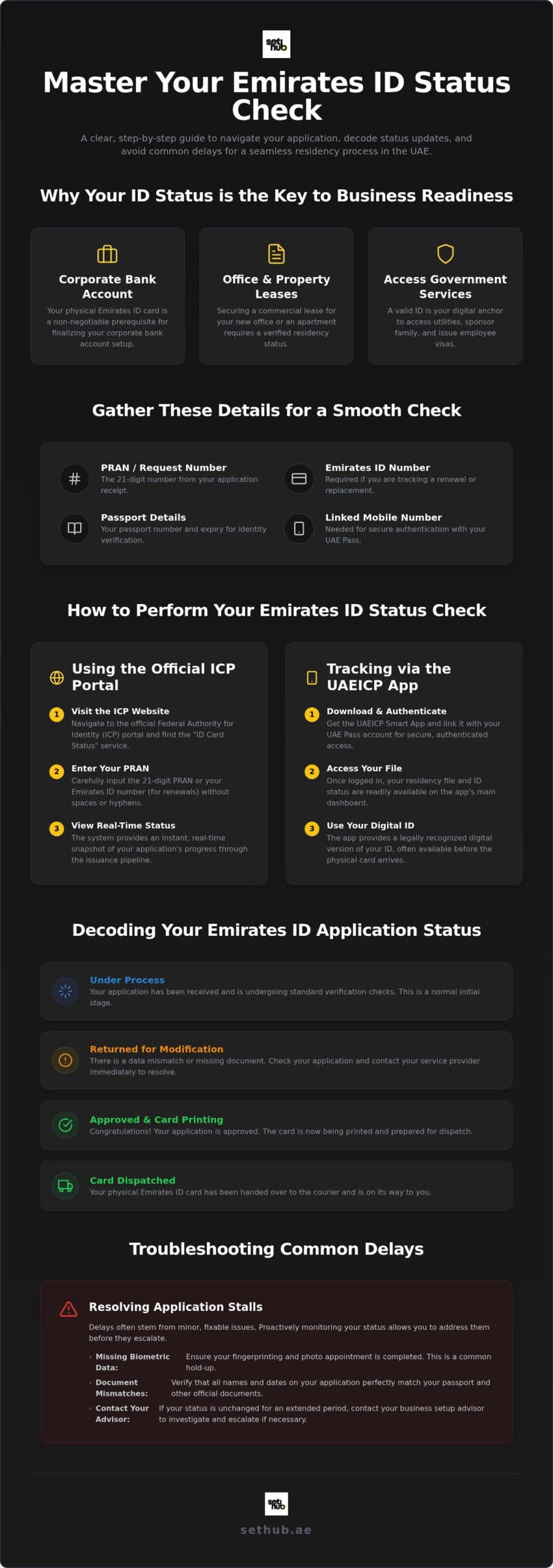Click the alert circle icon beside Returned for Modification
The image size is (553, 1568).
click(66, 1060)
